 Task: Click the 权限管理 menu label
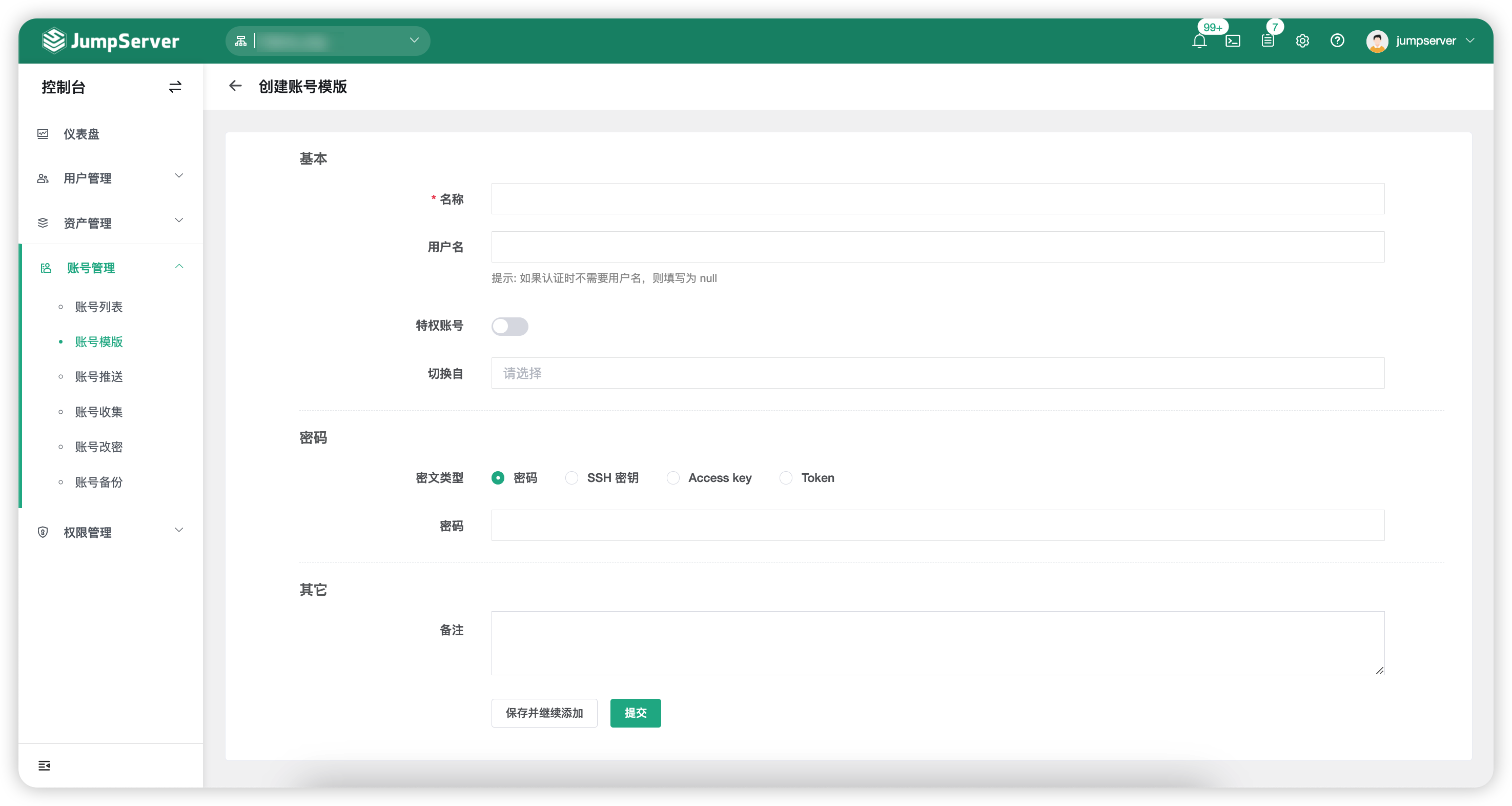[88, 532]
